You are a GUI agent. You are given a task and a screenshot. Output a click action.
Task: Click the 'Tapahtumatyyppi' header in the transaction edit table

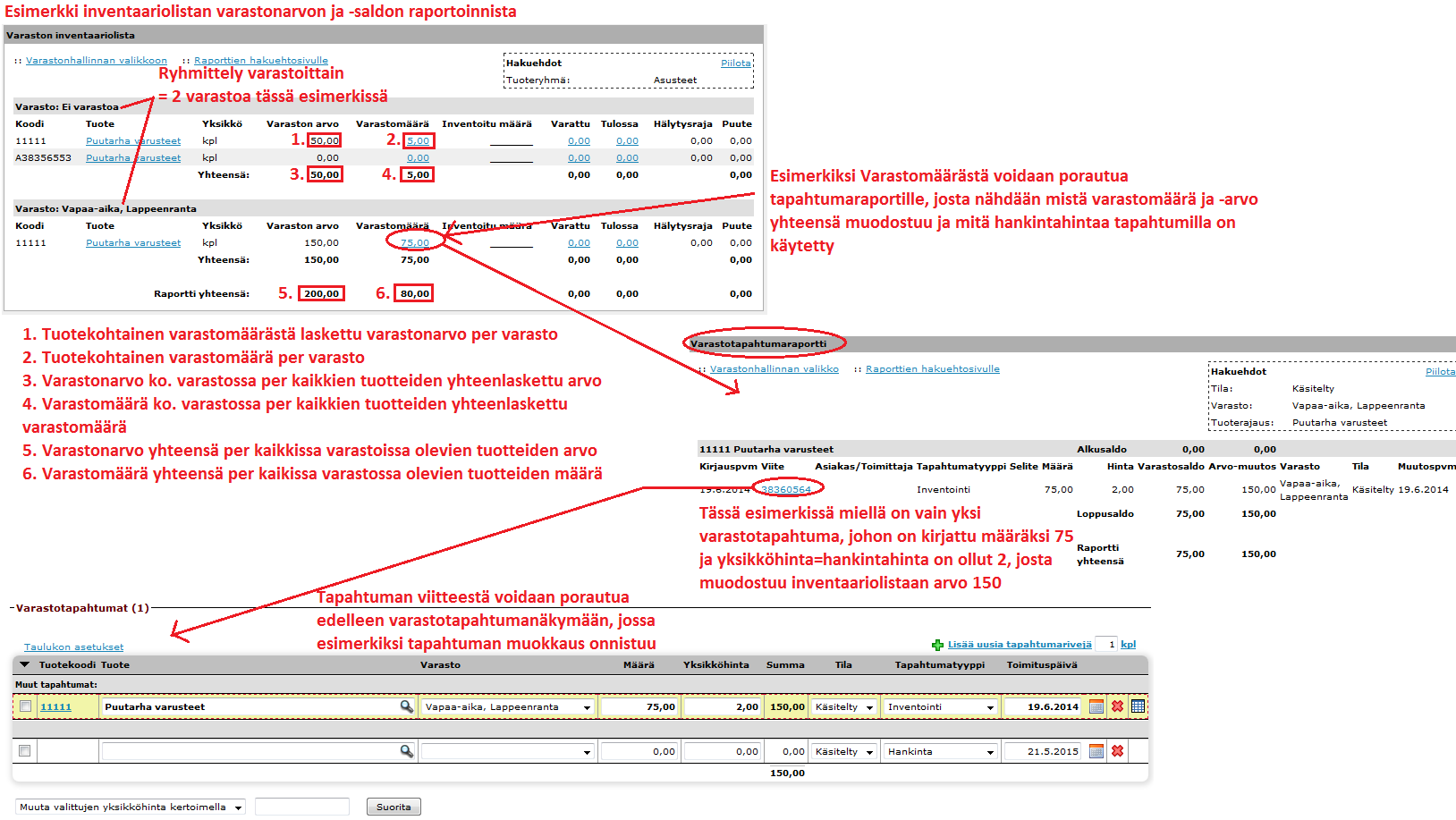point(940,664)
